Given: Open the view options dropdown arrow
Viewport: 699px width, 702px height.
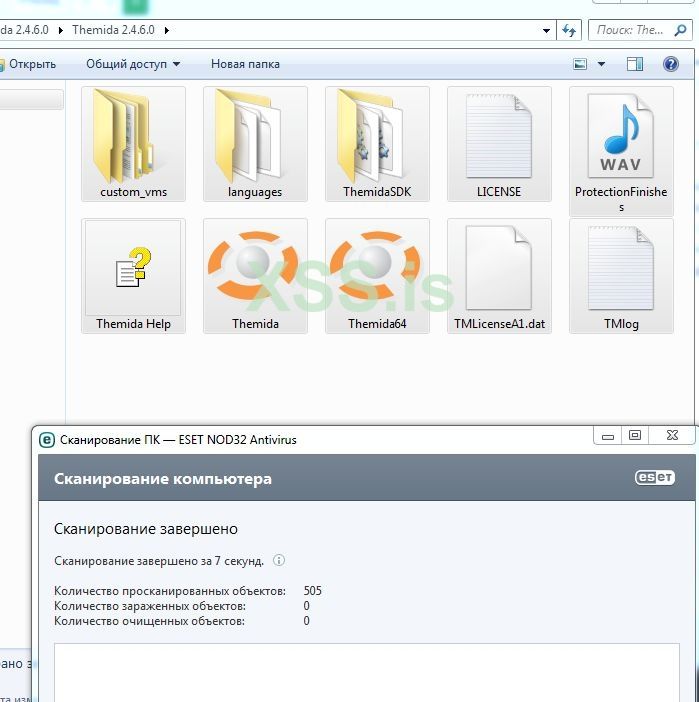Looking at the screenshot, I should (601, 64).
